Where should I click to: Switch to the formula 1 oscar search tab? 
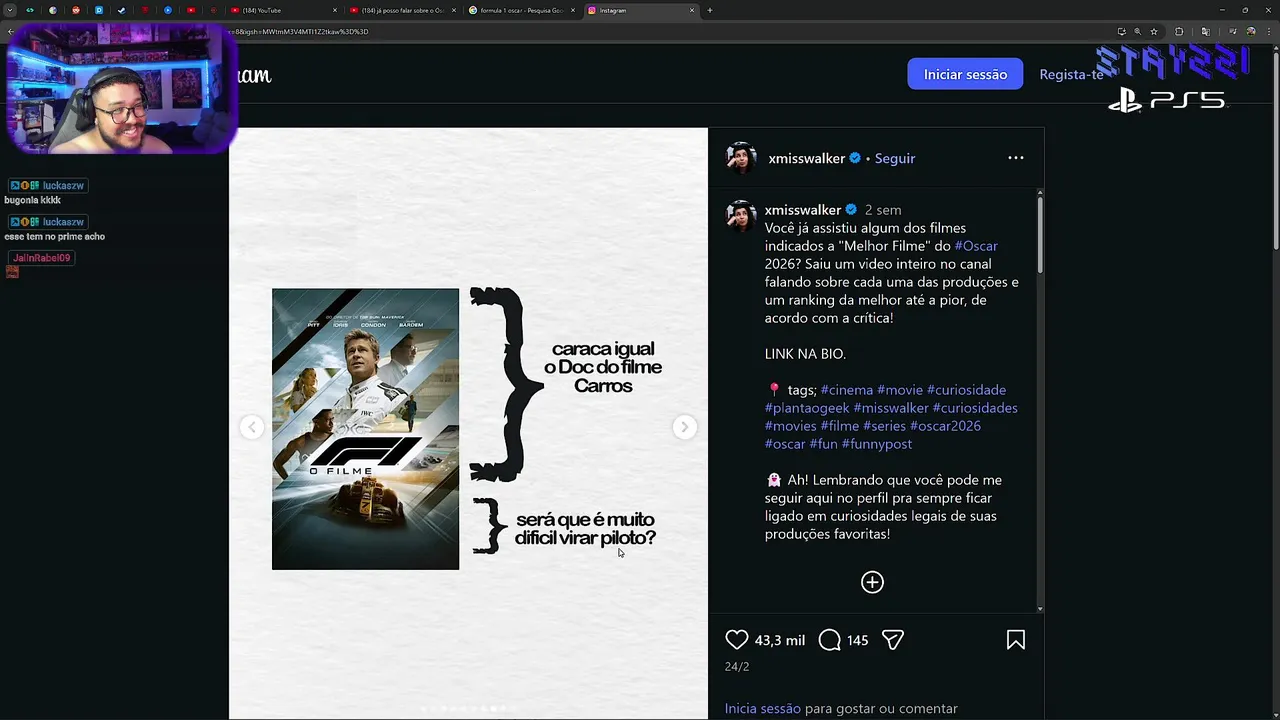tap(522, 10)
